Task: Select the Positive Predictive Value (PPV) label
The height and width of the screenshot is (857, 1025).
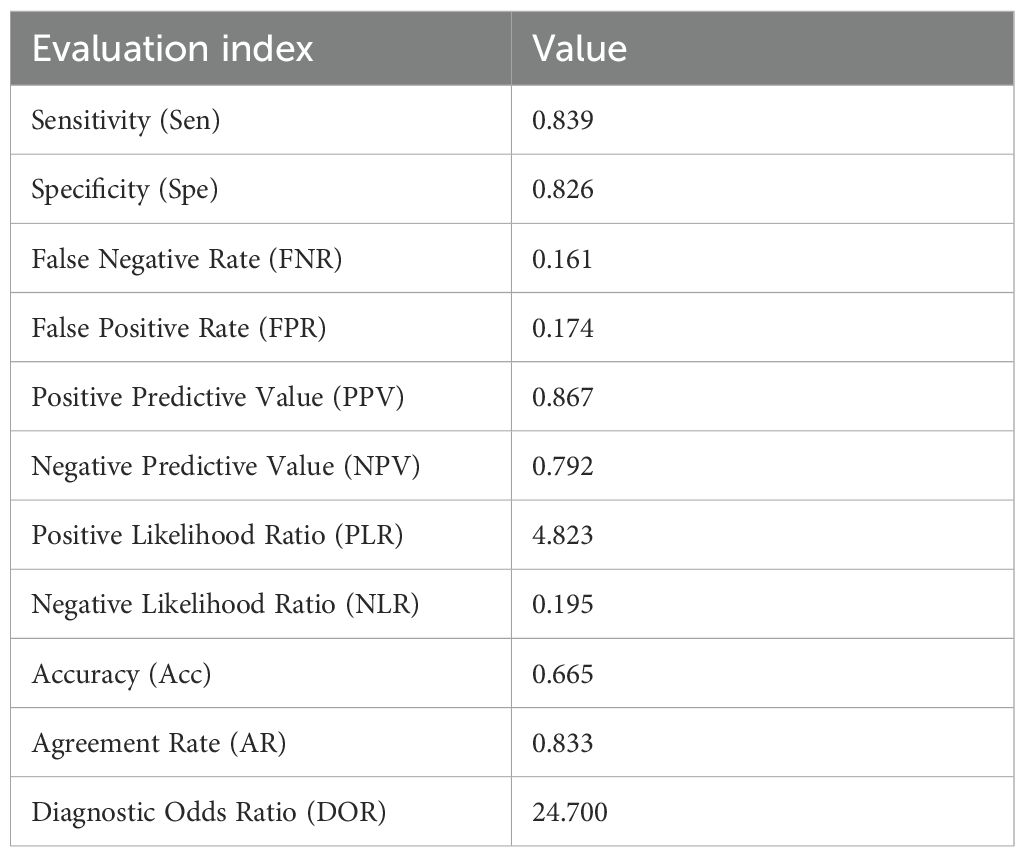Action: [x=218, y=397]
